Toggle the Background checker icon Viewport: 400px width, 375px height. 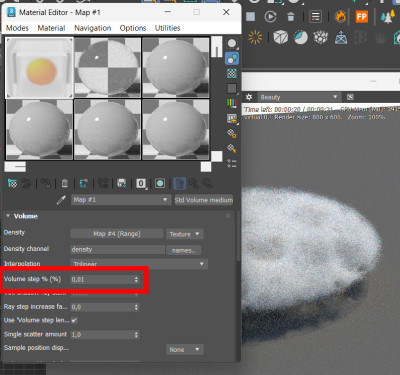(232, 73)
